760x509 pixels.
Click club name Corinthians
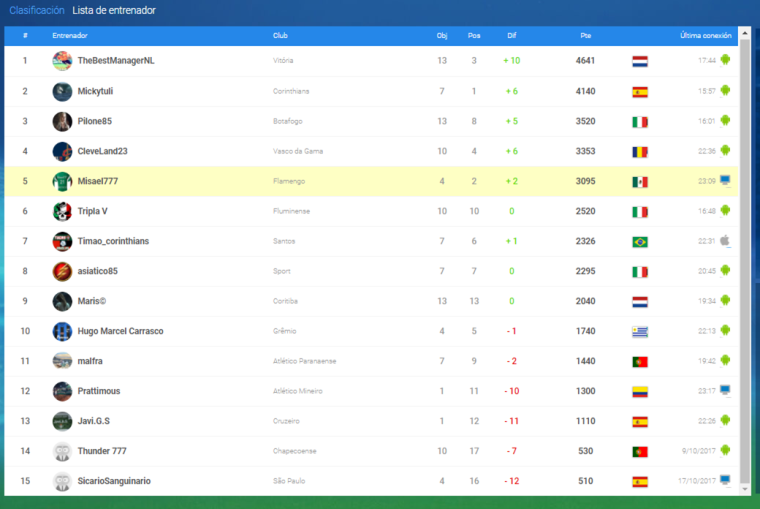click(x=291, y=91)
